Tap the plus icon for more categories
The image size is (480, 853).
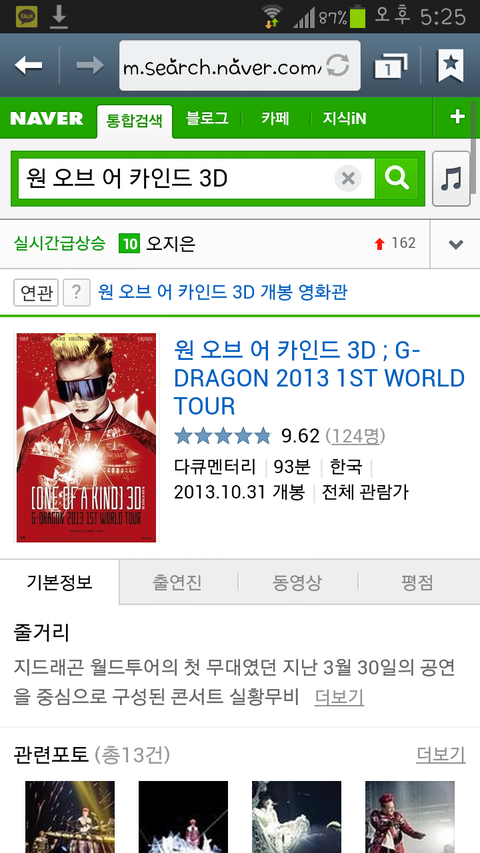457,117
